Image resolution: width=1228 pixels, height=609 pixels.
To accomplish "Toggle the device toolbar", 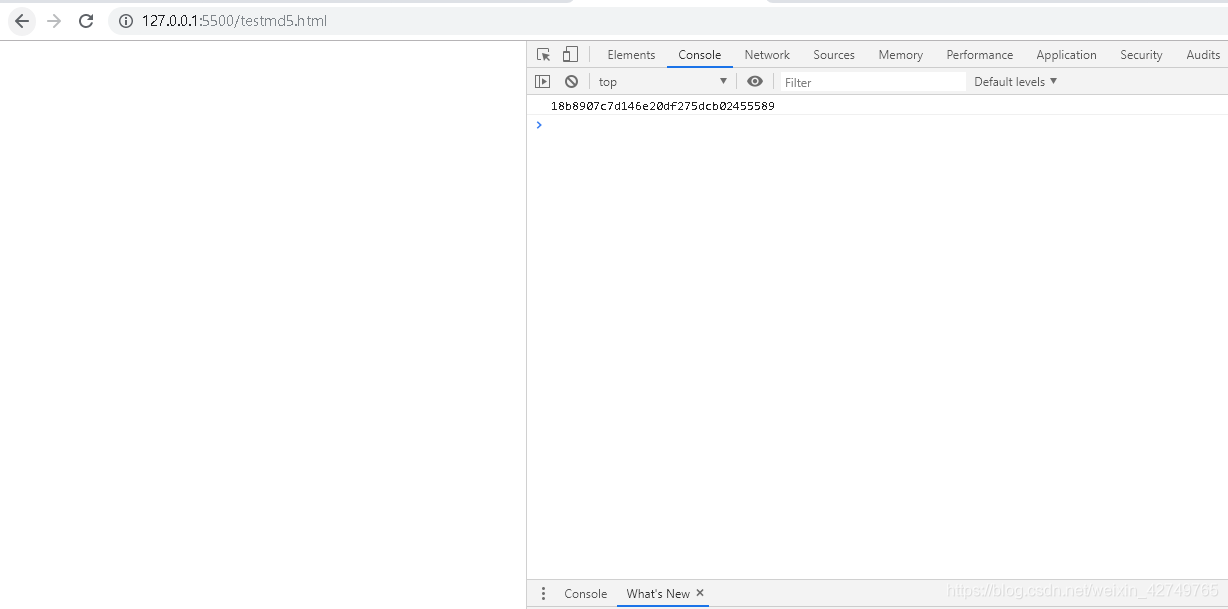I will 570,54.
